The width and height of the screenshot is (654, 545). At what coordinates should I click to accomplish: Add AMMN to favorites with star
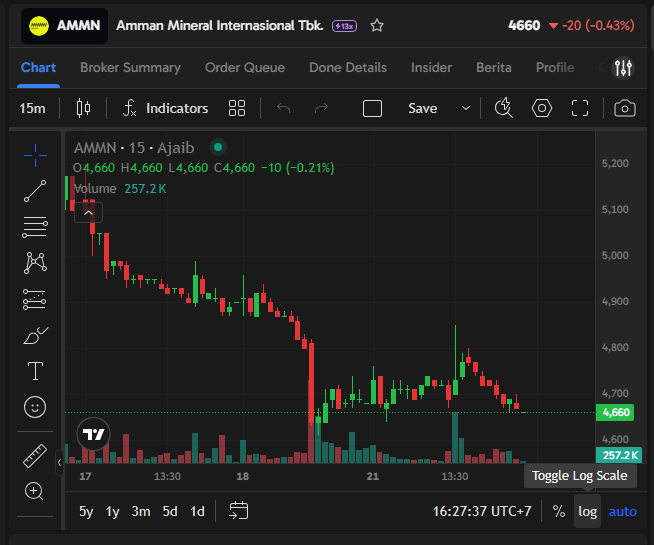(x=377, y=25)
